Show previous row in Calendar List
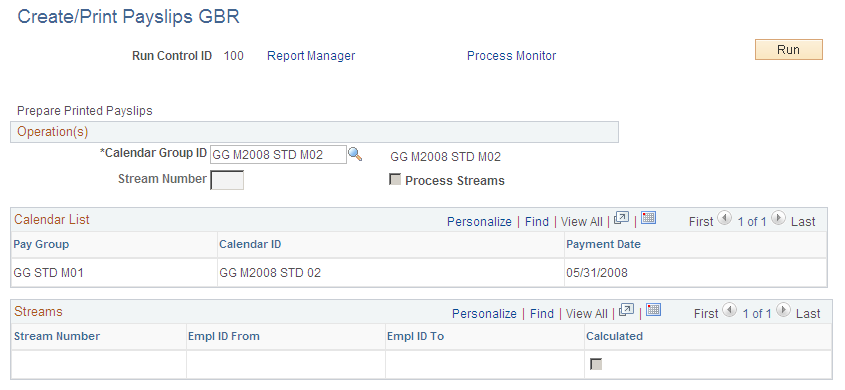845x390 pixels. (x=725, y=218)
